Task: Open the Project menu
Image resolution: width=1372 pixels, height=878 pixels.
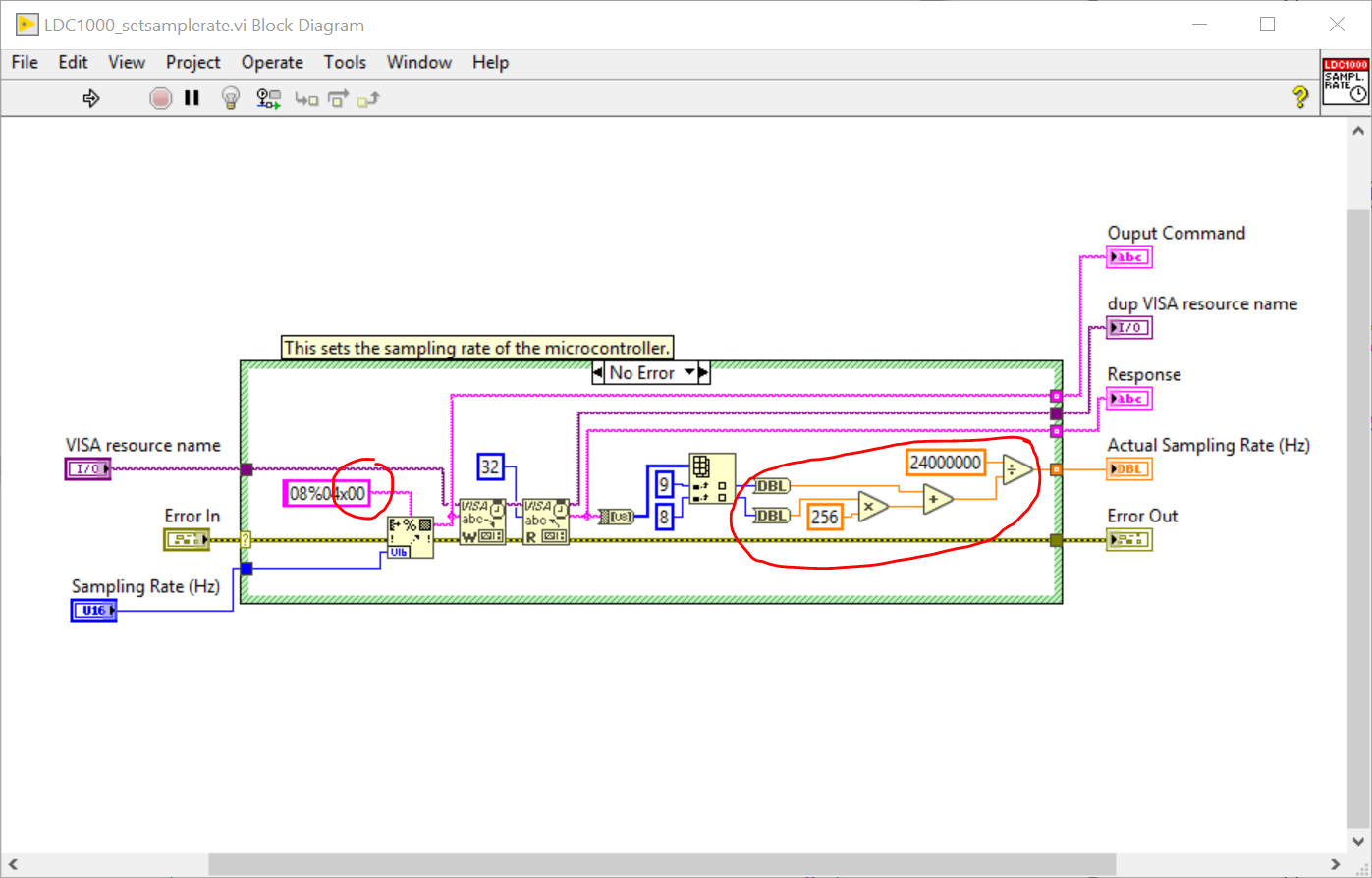Action: (193, 62)
